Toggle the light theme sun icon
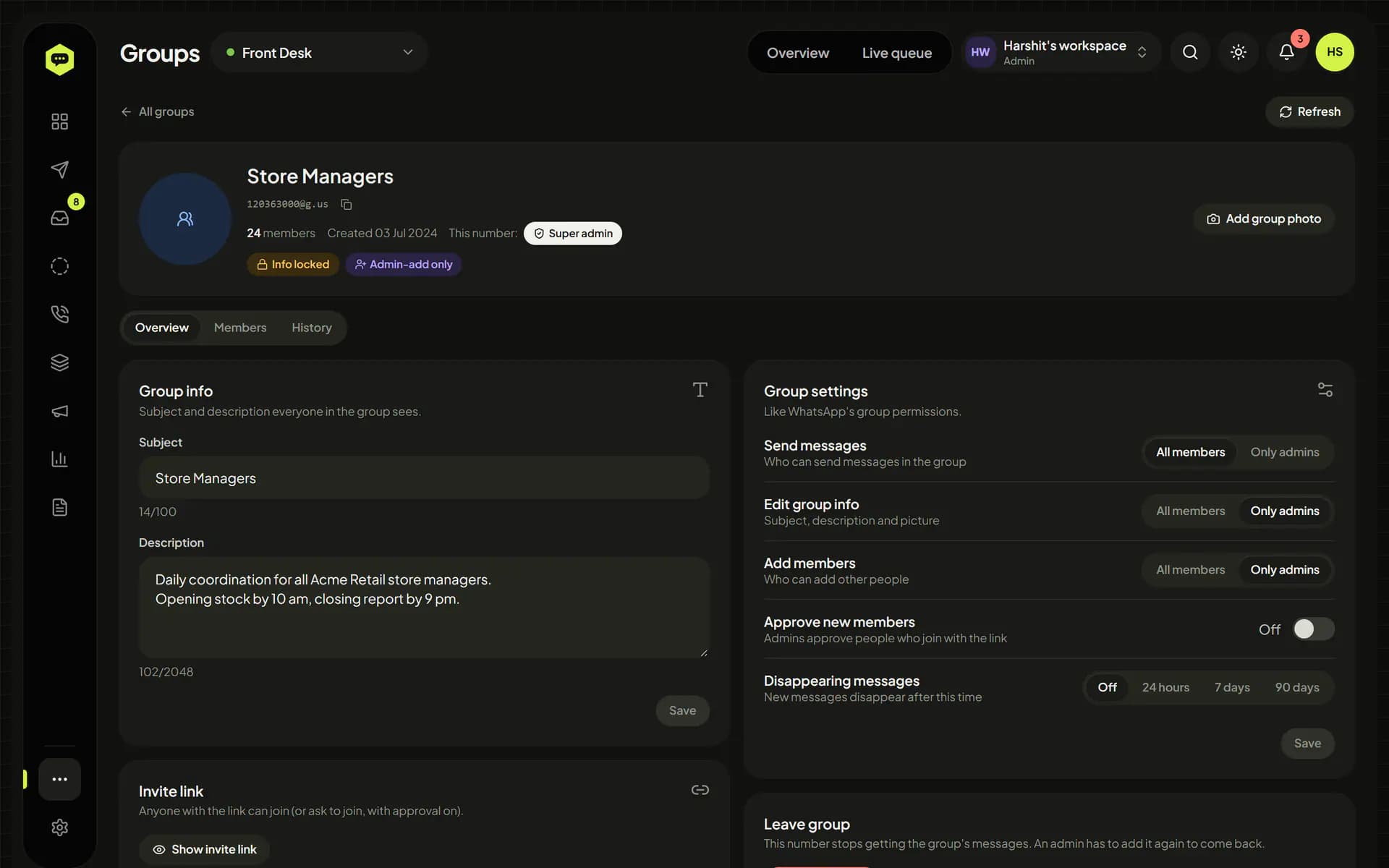The image size is (1389, 868). click(x=1239, y=52)
